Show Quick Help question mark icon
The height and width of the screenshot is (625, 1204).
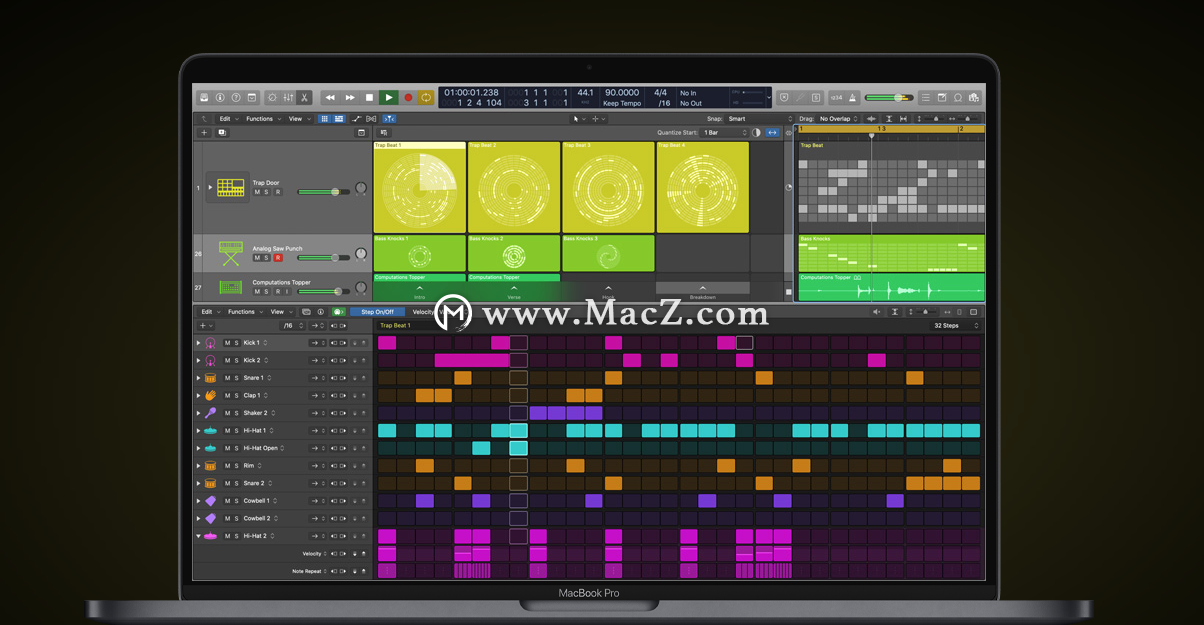(x=236, y=97)
